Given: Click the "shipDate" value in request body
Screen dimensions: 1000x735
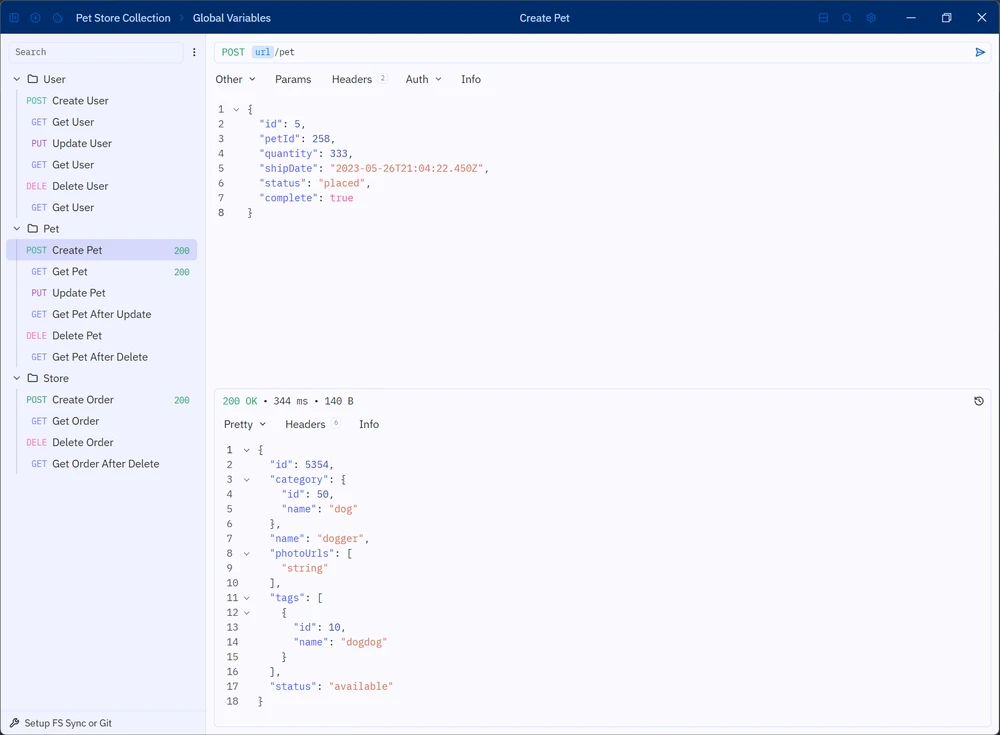Looking at the screenshot, I should point(407,168).
